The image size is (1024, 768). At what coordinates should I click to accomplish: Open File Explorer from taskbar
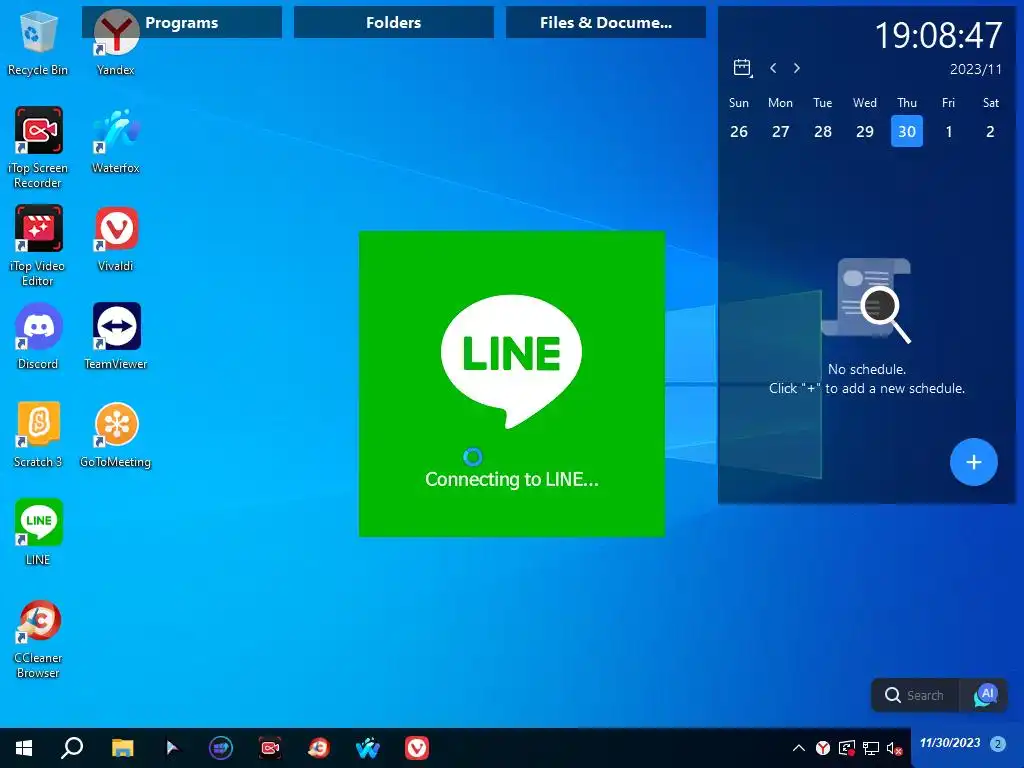(x=122, y=748)
